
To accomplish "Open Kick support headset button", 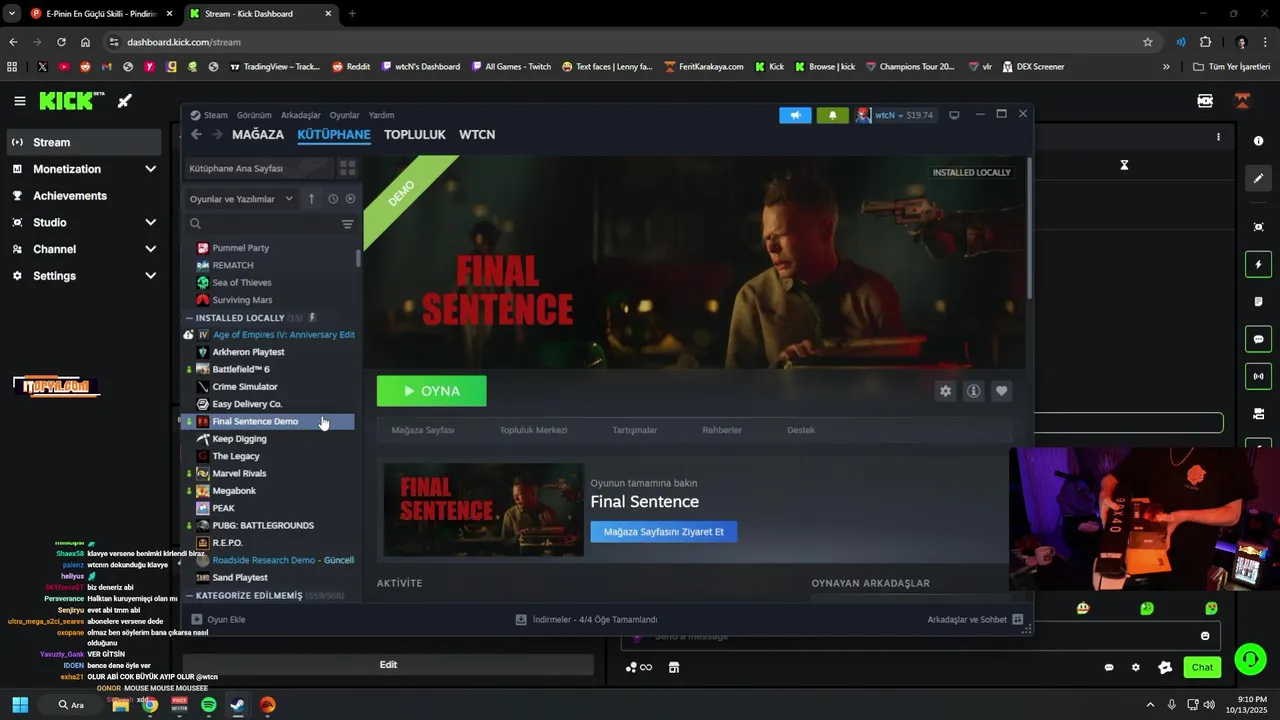I will coord(1250,658).
